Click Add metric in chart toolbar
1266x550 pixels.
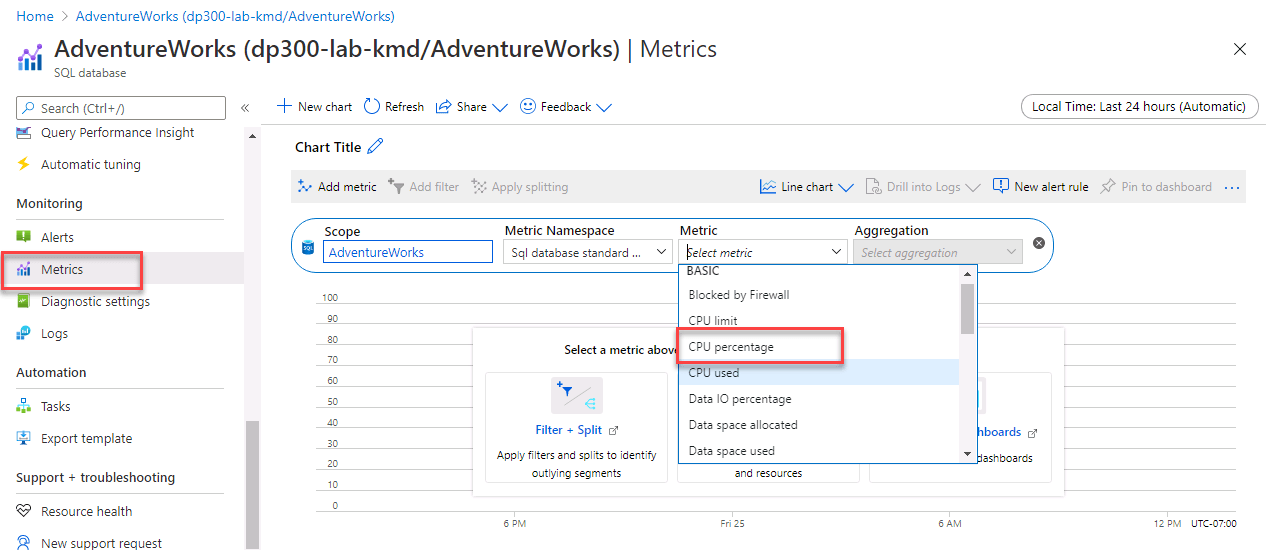337,187
